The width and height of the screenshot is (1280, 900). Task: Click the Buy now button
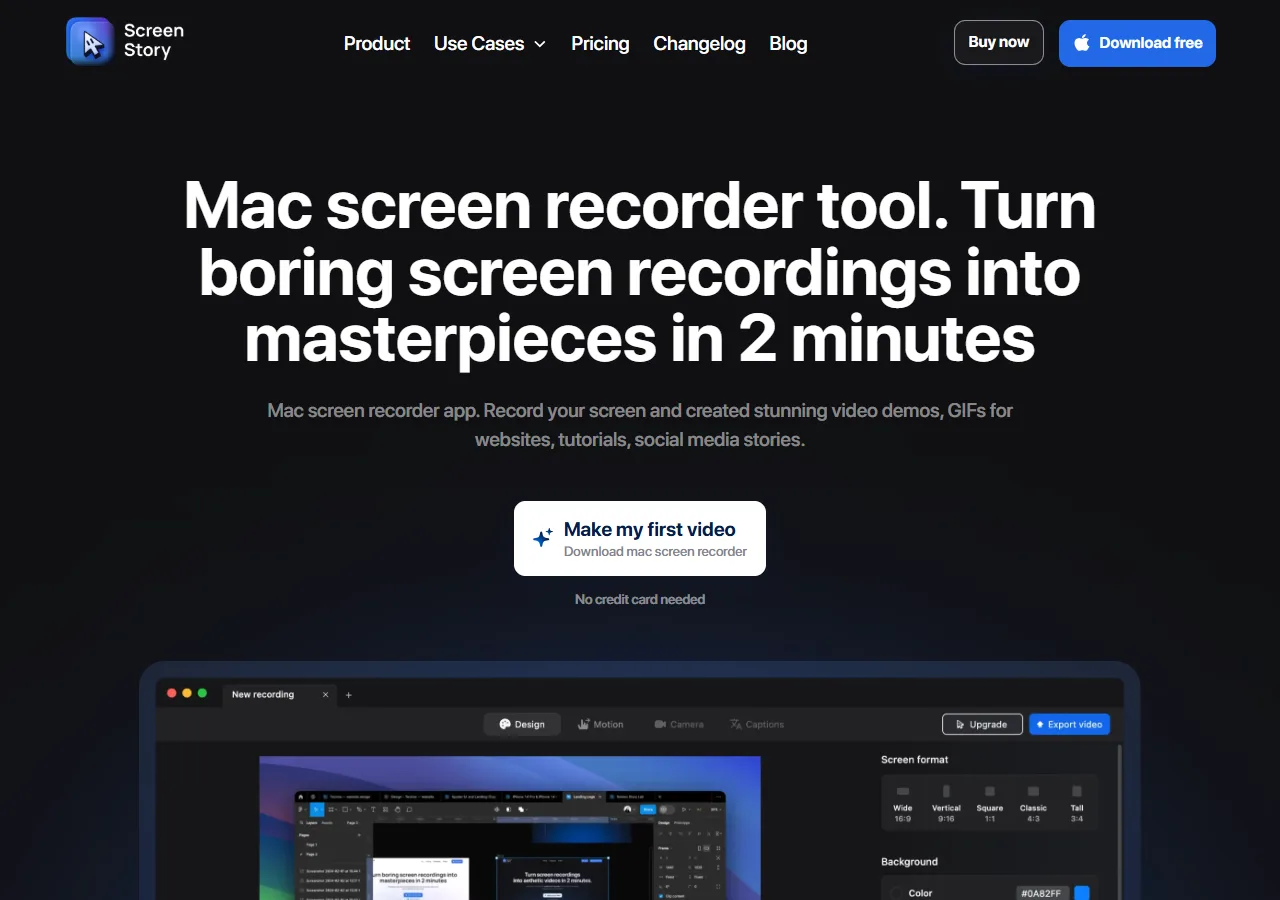[999, 42]
